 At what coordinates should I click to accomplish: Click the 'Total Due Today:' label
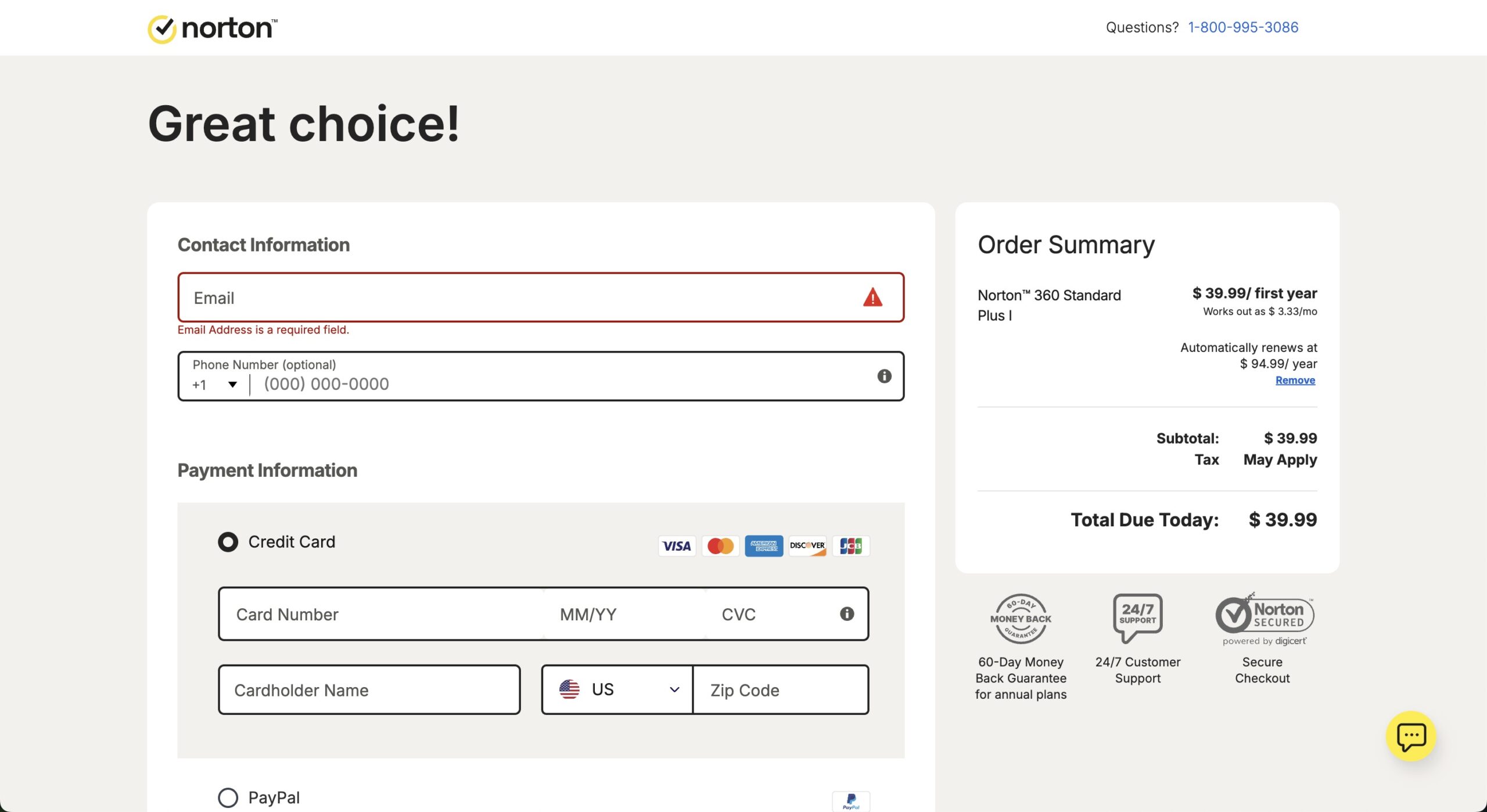pyautogui.click(x=1144, y=520)
